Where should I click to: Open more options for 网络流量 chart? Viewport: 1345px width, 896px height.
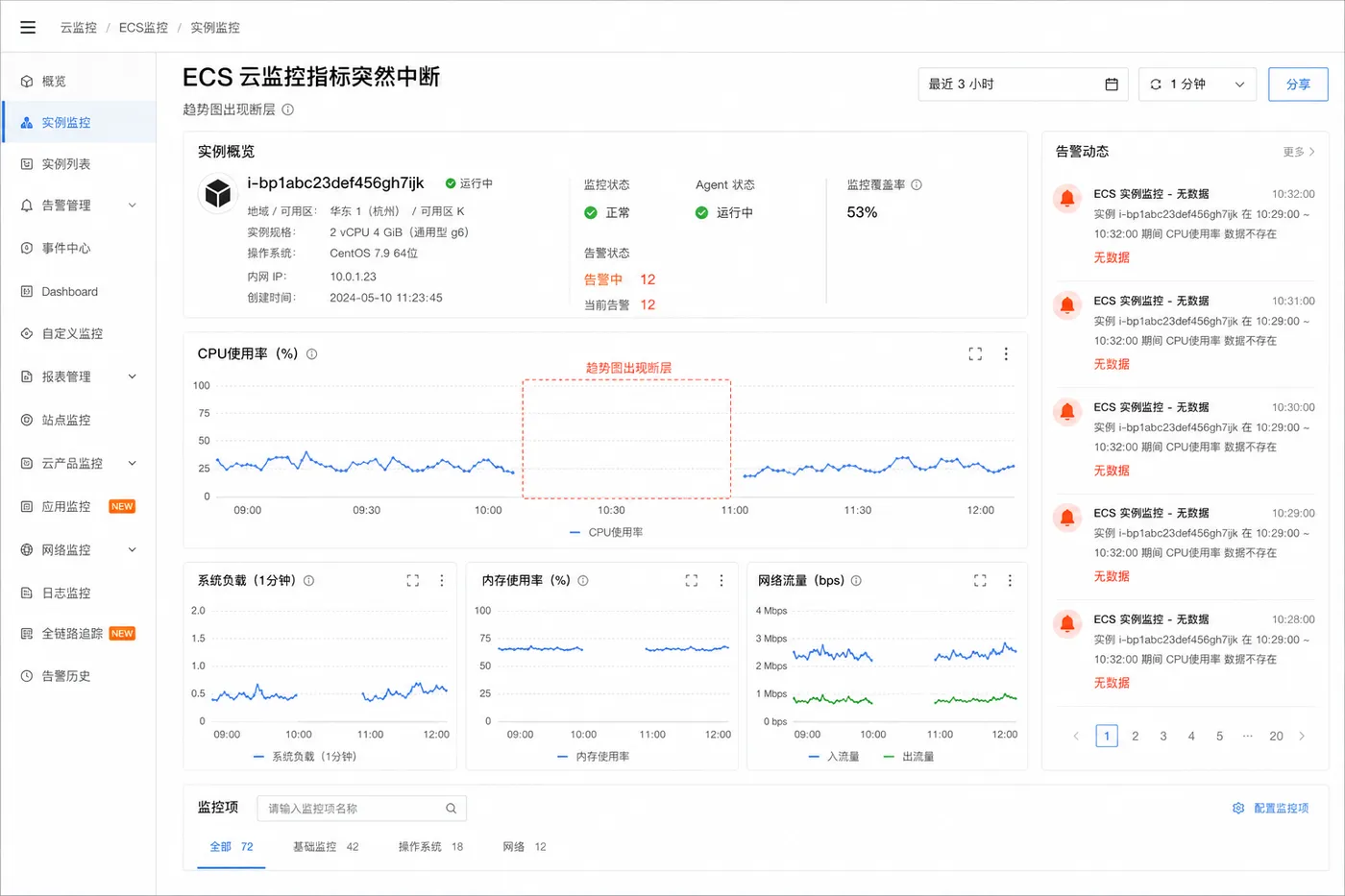coord(1010,580)
